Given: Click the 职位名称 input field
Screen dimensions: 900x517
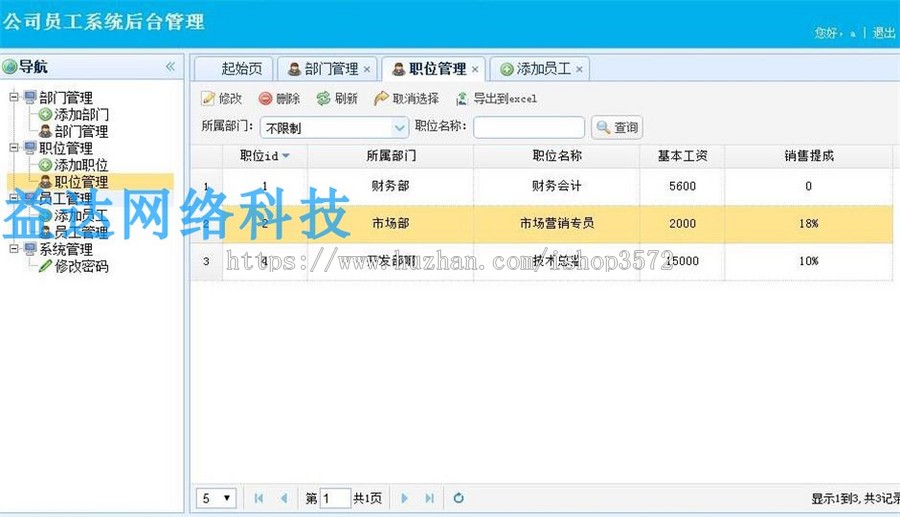Looking at the screenshot, I should coord(529,127).
